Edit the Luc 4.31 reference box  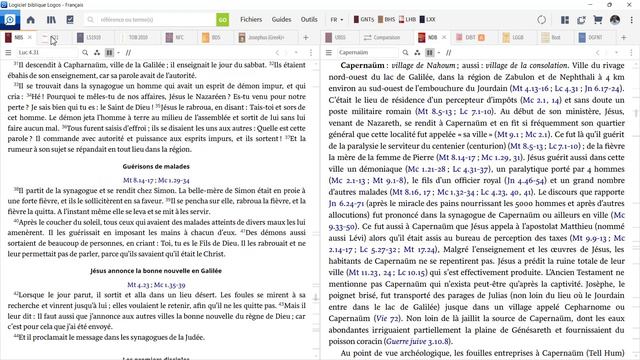[x=47, y=53]
